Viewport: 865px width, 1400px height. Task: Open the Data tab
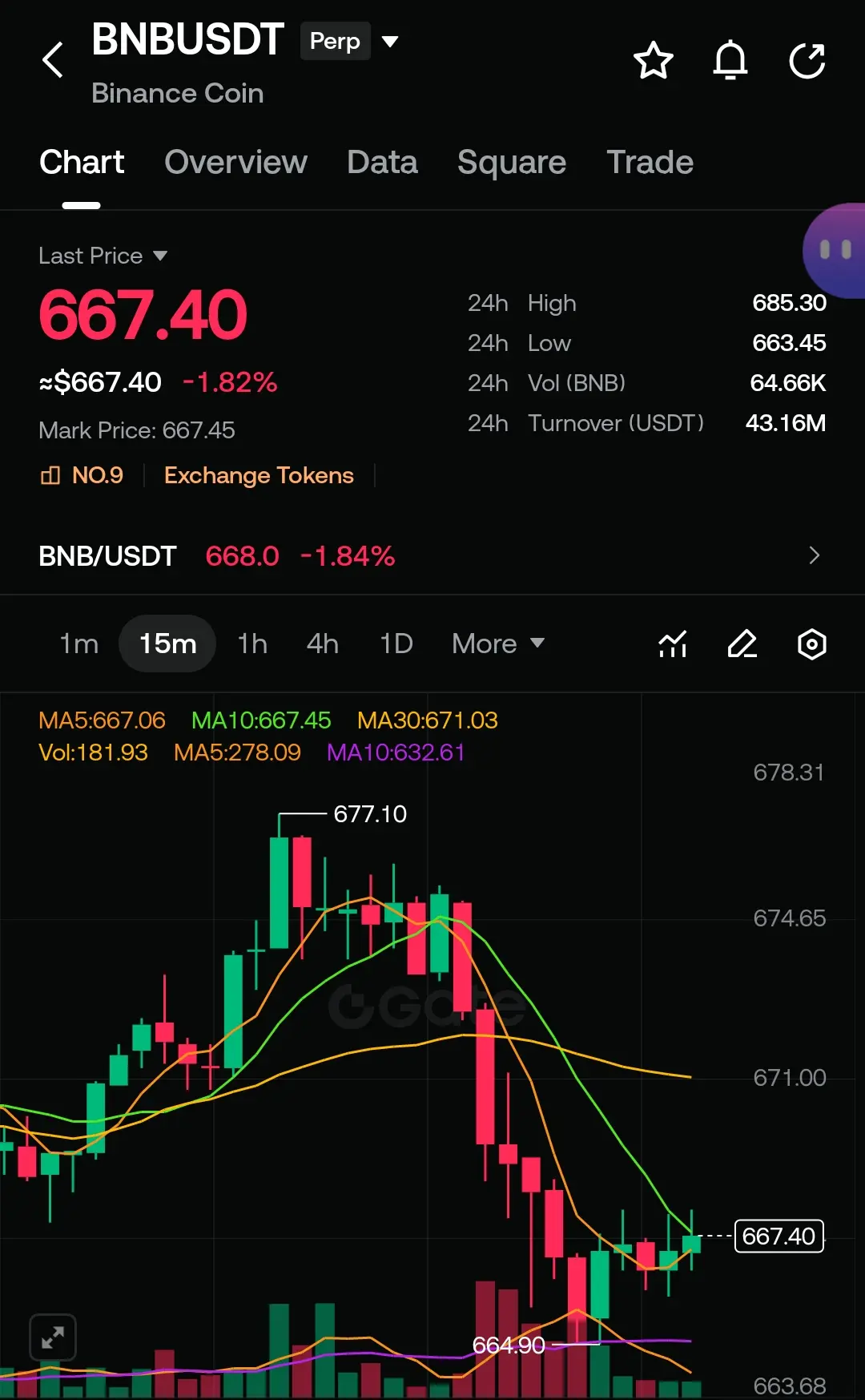point(382,163)
